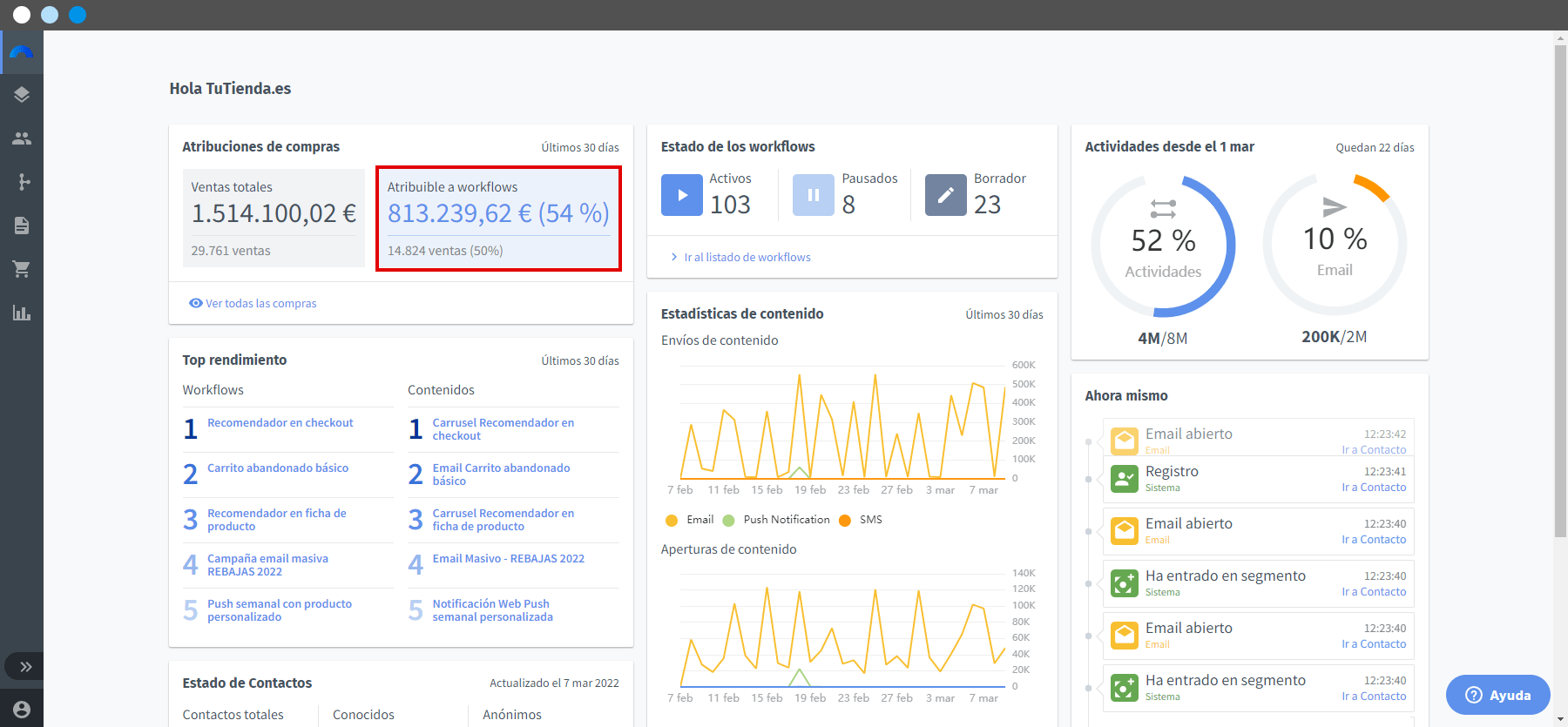Click the 200K/2M email usage text
The width and height of the screenshot is (1568, 727).
tap(1335, 337)
